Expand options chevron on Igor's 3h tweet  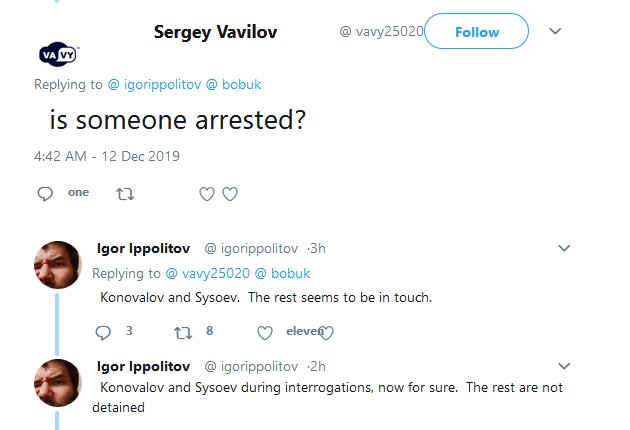(564, 248)
